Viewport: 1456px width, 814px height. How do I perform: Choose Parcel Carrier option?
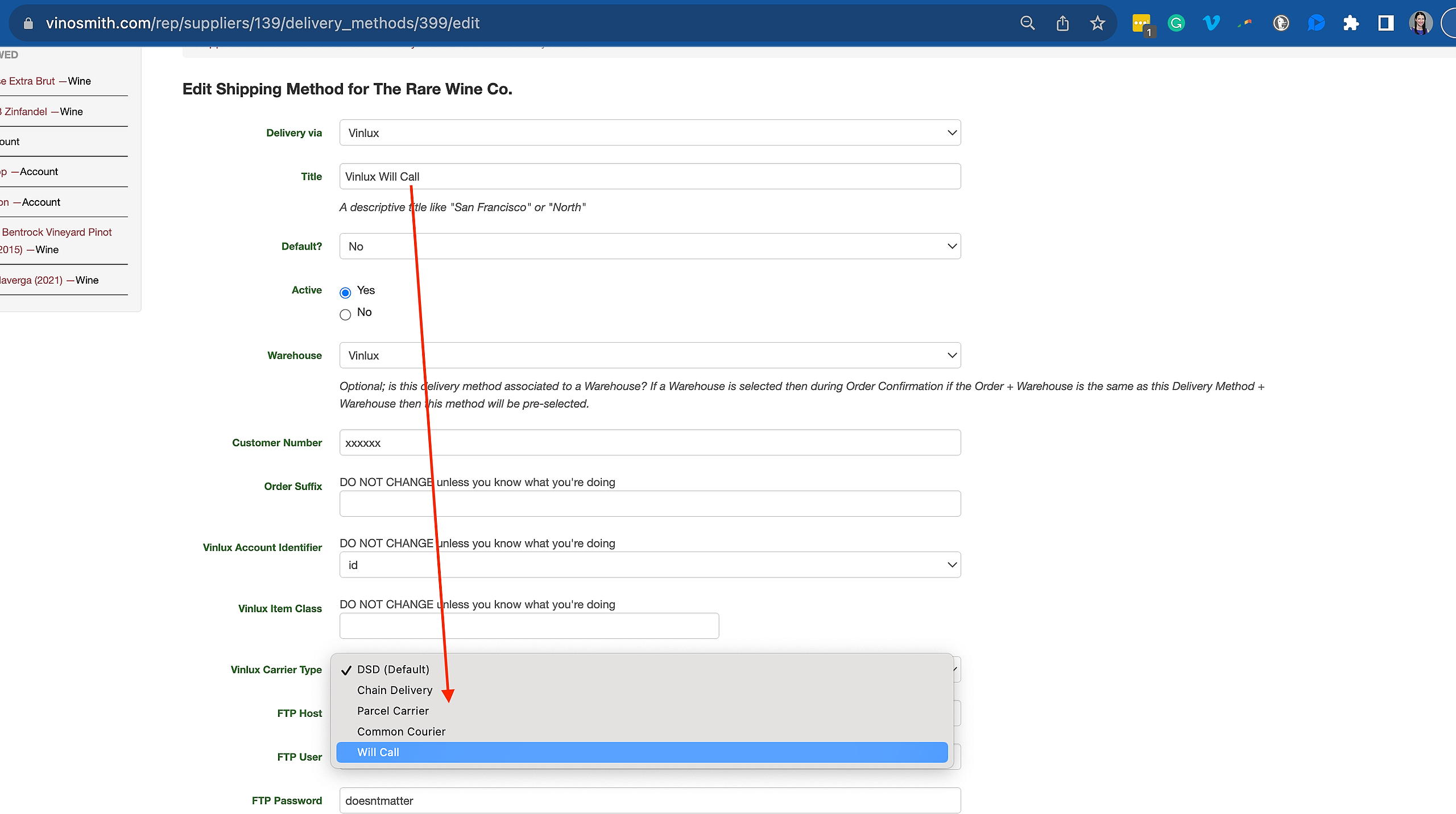642,711
